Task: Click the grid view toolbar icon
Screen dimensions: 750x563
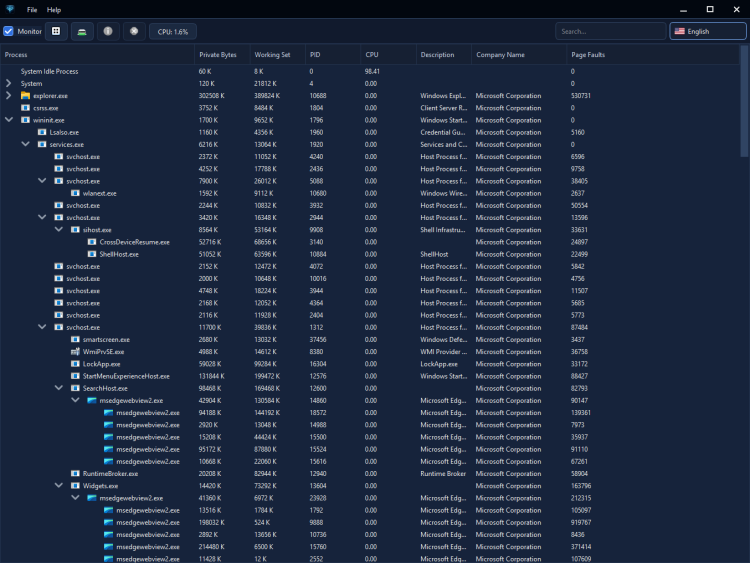Action: click(x=56, y=31)
